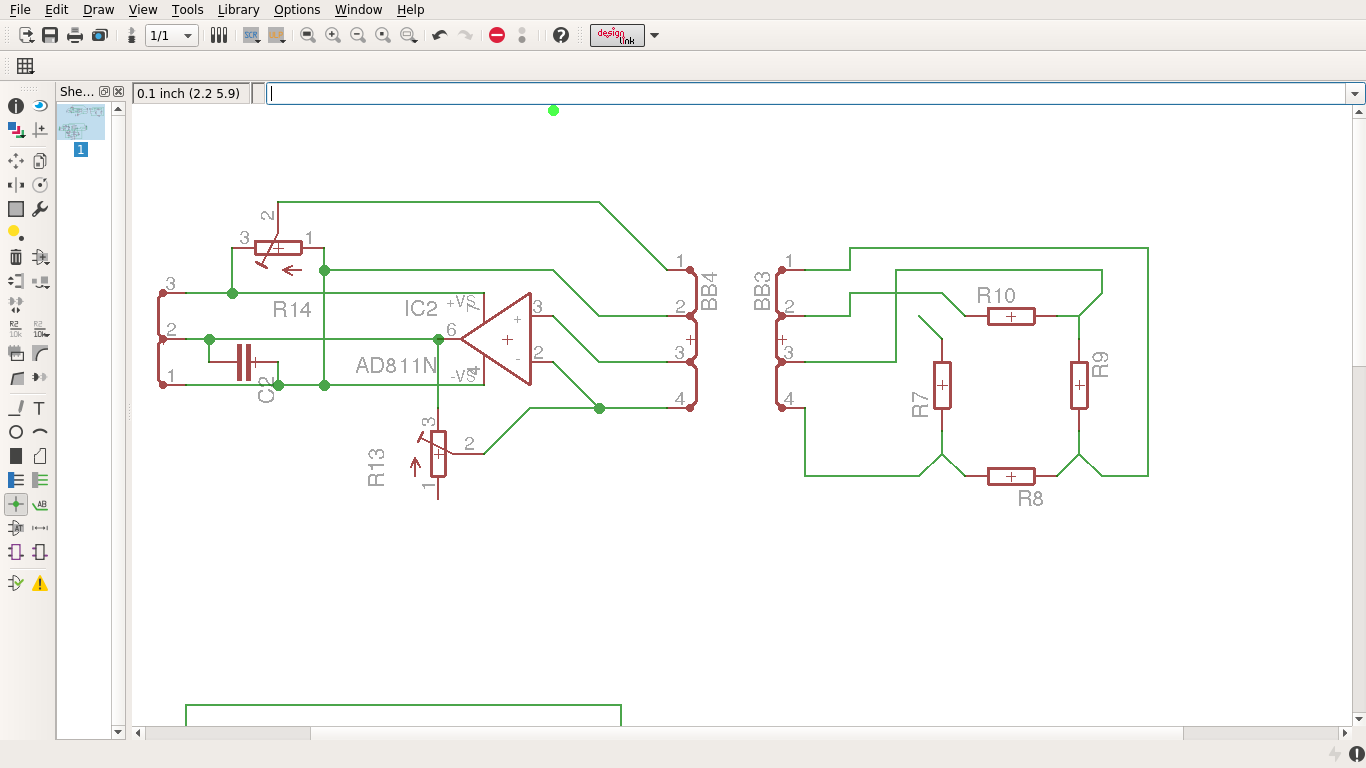
Task: Select the Move tool
Action: (16, 160)
